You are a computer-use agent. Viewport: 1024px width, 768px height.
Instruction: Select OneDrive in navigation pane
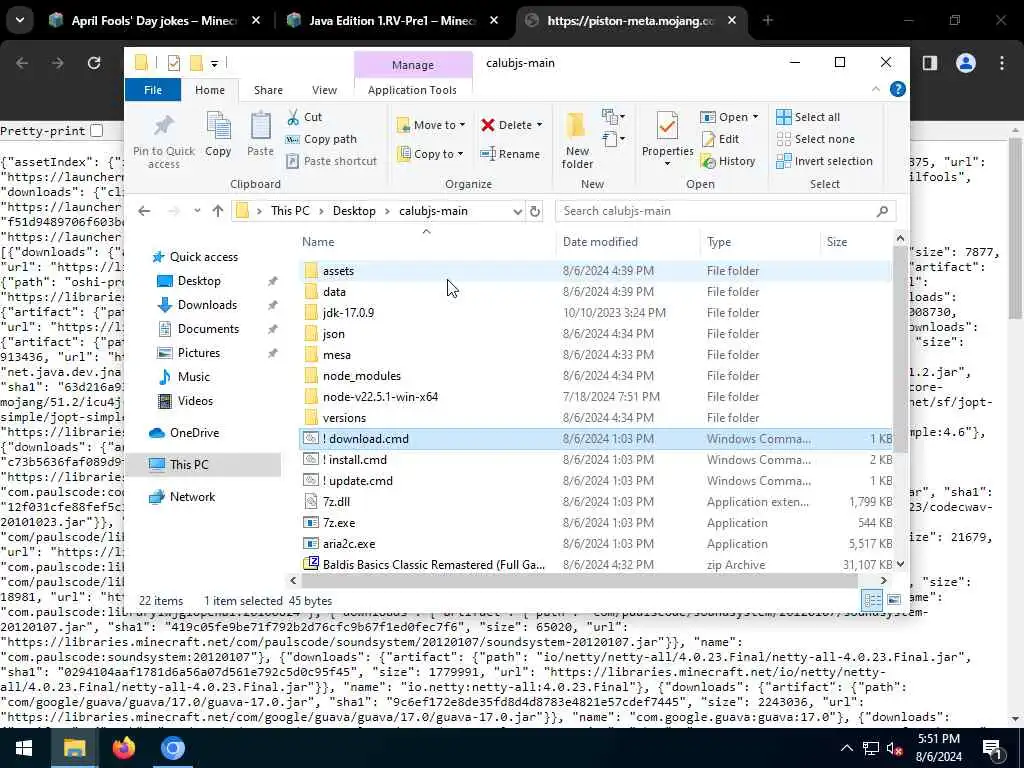[194, 433]
